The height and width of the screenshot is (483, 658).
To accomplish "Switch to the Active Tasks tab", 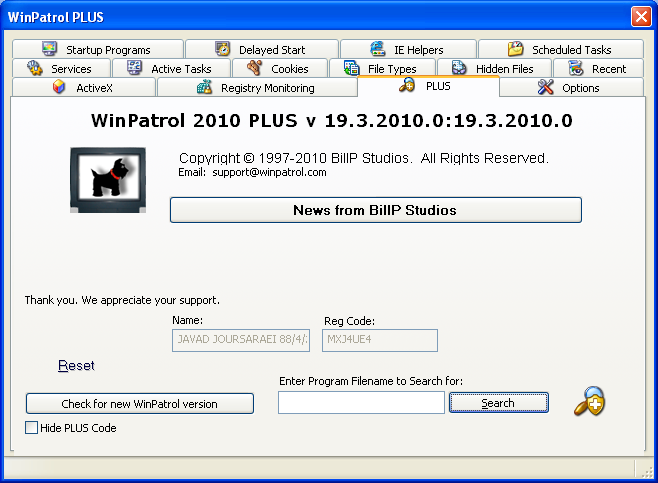I will pyautogui.click(x=172, y=68).
